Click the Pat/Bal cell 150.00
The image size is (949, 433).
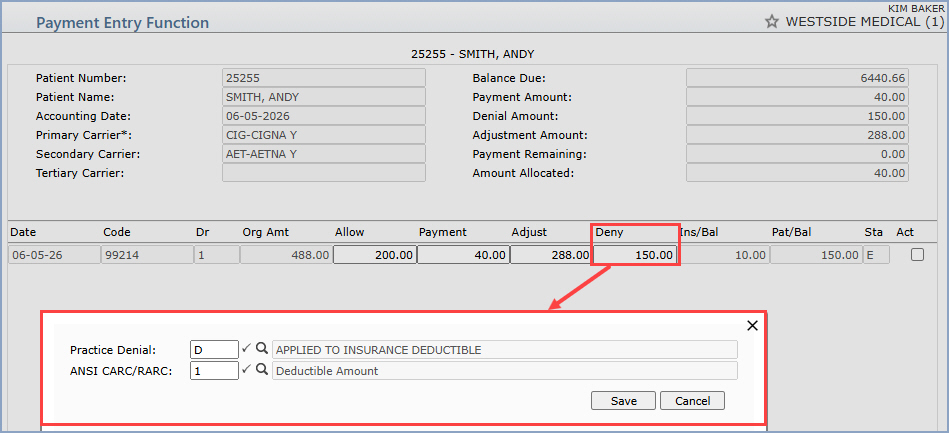[815, 255]
